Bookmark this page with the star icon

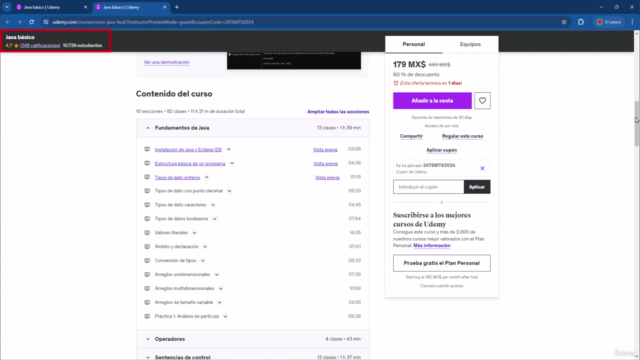(x=564, y=22)
